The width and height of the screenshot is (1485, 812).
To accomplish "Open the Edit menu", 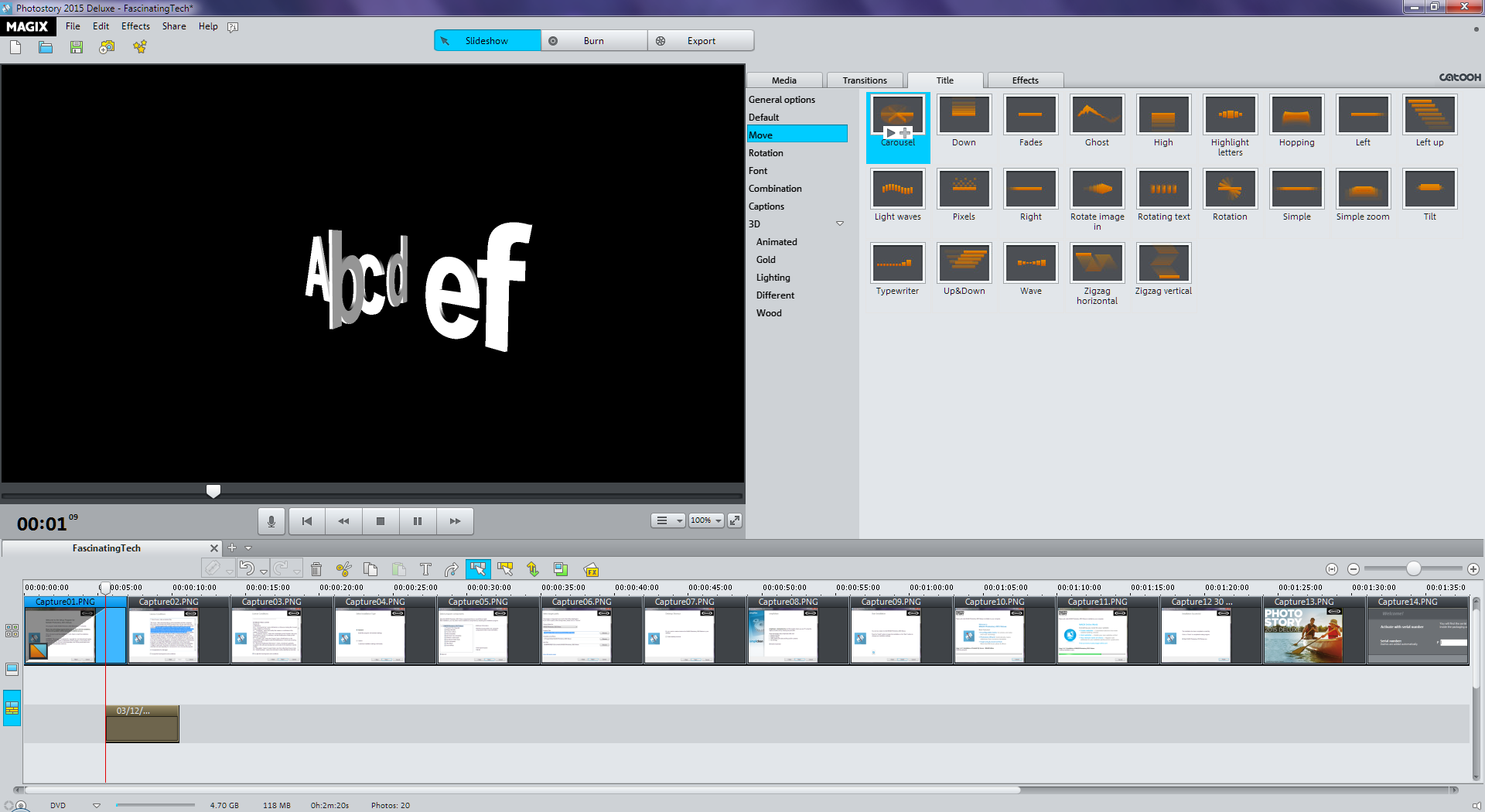I will pos(101,26).
